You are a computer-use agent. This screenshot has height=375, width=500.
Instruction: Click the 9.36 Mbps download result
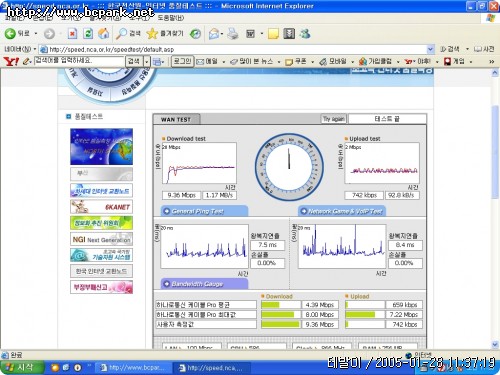point(181,195)
